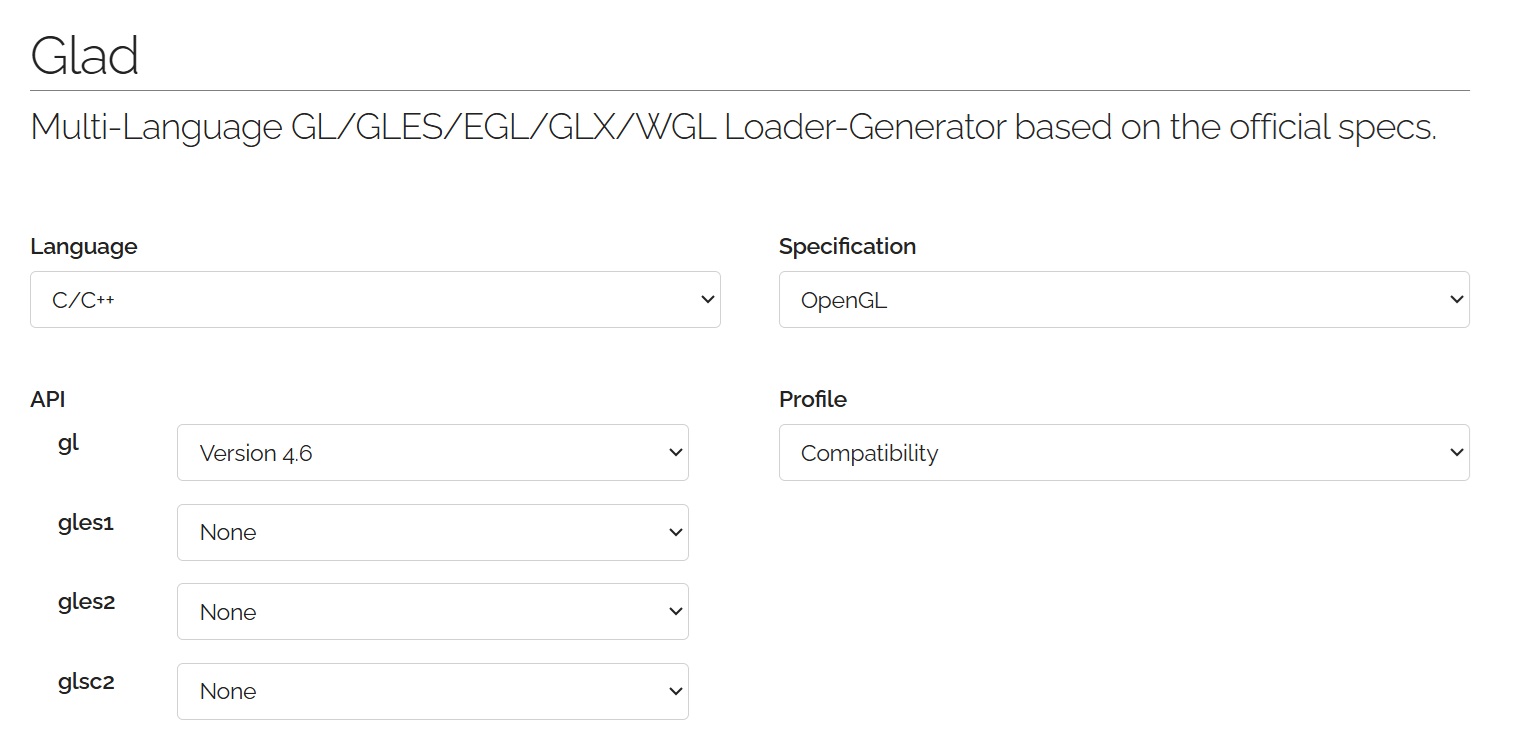Open the Profile dropdown showing Compatibility

(x=1123, y=453)
